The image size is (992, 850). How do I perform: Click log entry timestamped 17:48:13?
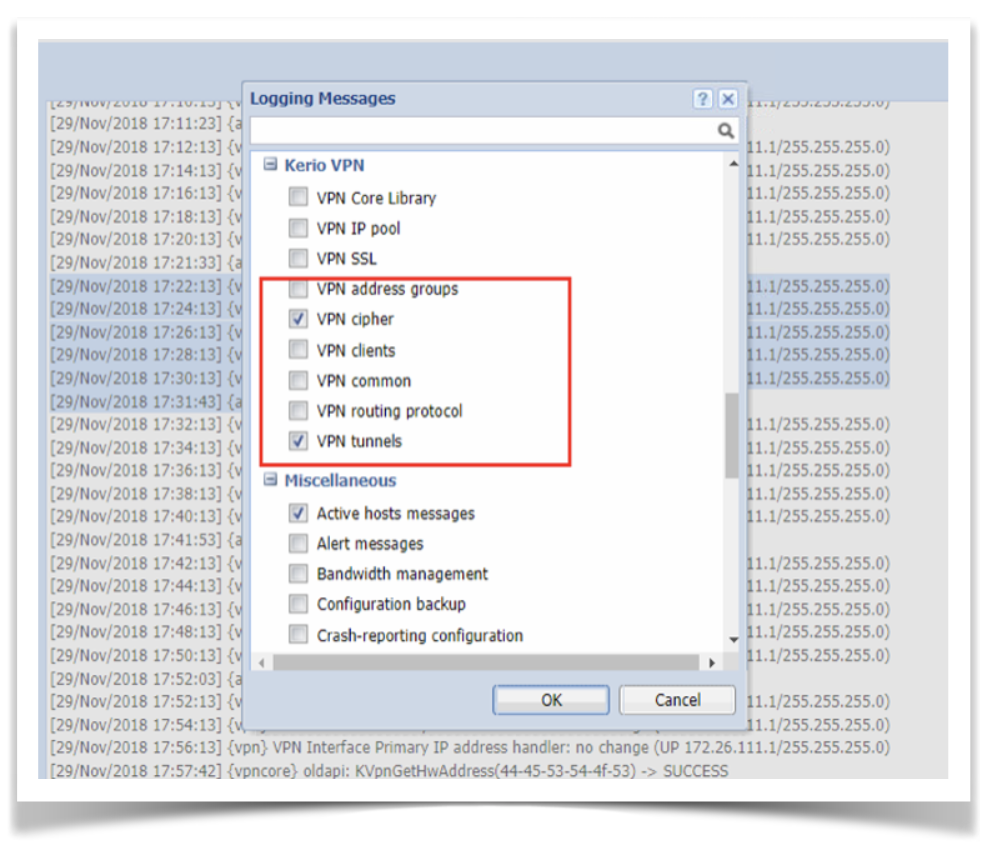(146, 631)
